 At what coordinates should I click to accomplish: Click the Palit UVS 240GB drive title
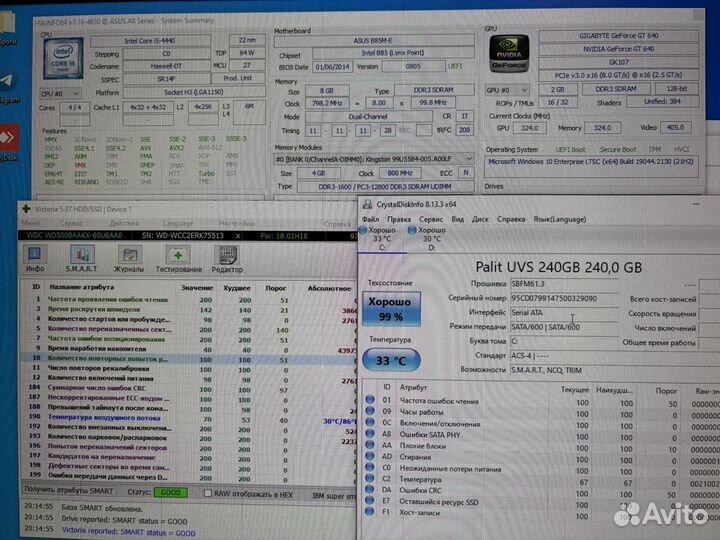(x=558, y=267)
